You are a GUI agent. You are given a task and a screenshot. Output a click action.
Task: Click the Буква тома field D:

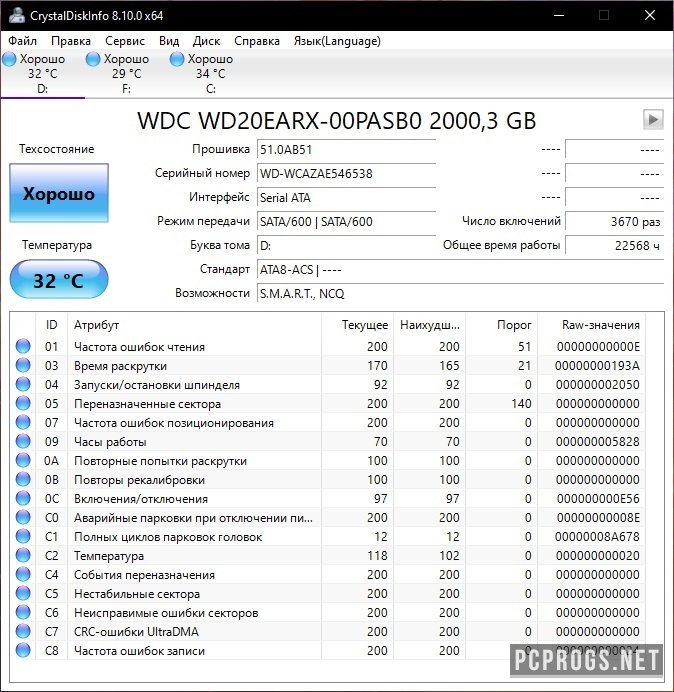346,245
